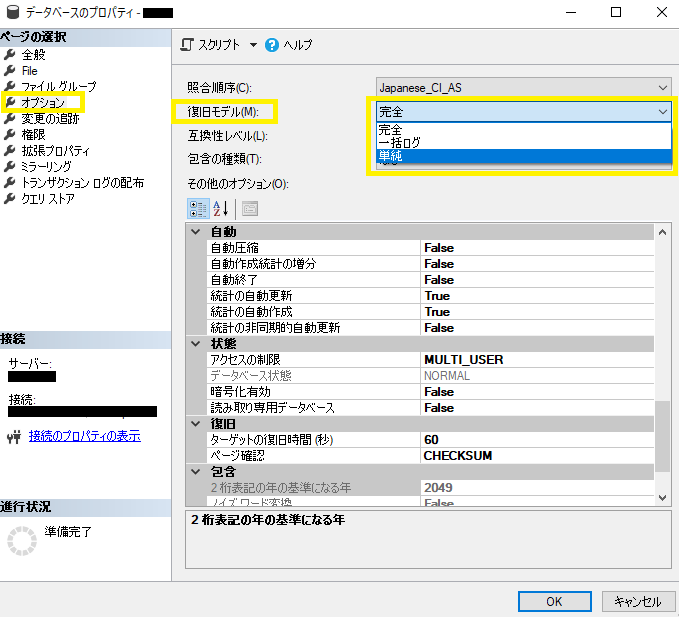
Task: Click the Property Pages icon in options toolbar
Action: 250,209
